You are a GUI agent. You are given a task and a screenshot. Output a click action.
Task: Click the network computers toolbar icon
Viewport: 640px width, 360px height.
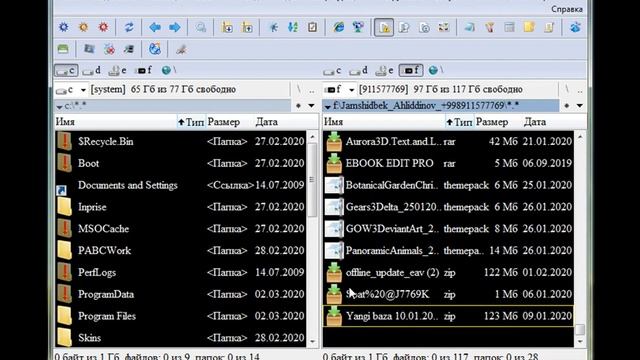(x=358, y=27)
